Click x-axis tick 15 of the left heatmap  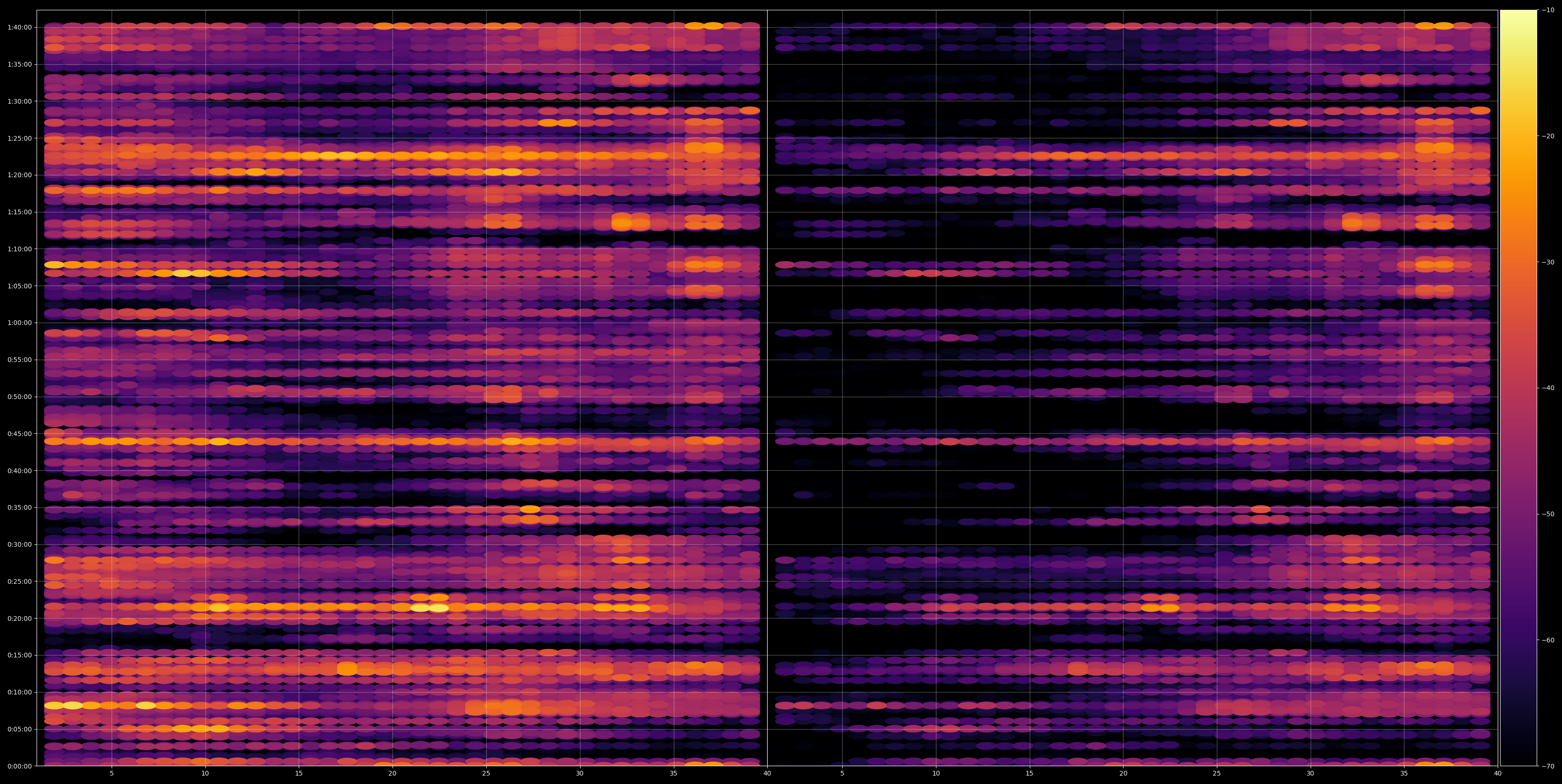pos(299,774)
